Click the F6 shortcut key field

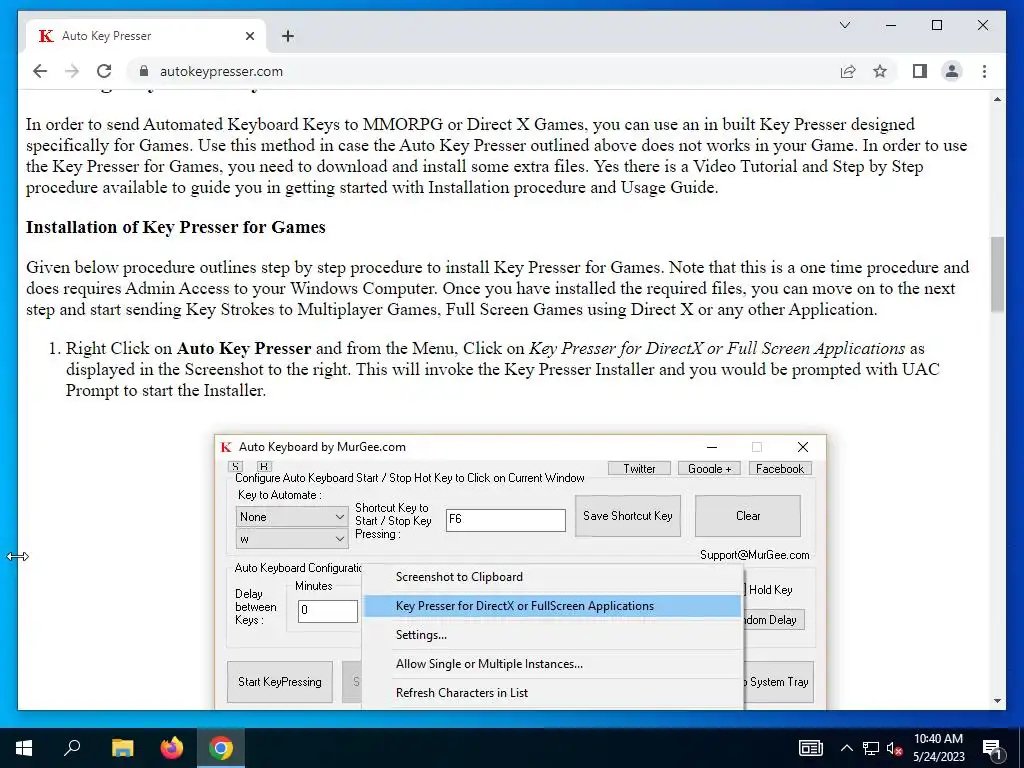click(505, 520)
